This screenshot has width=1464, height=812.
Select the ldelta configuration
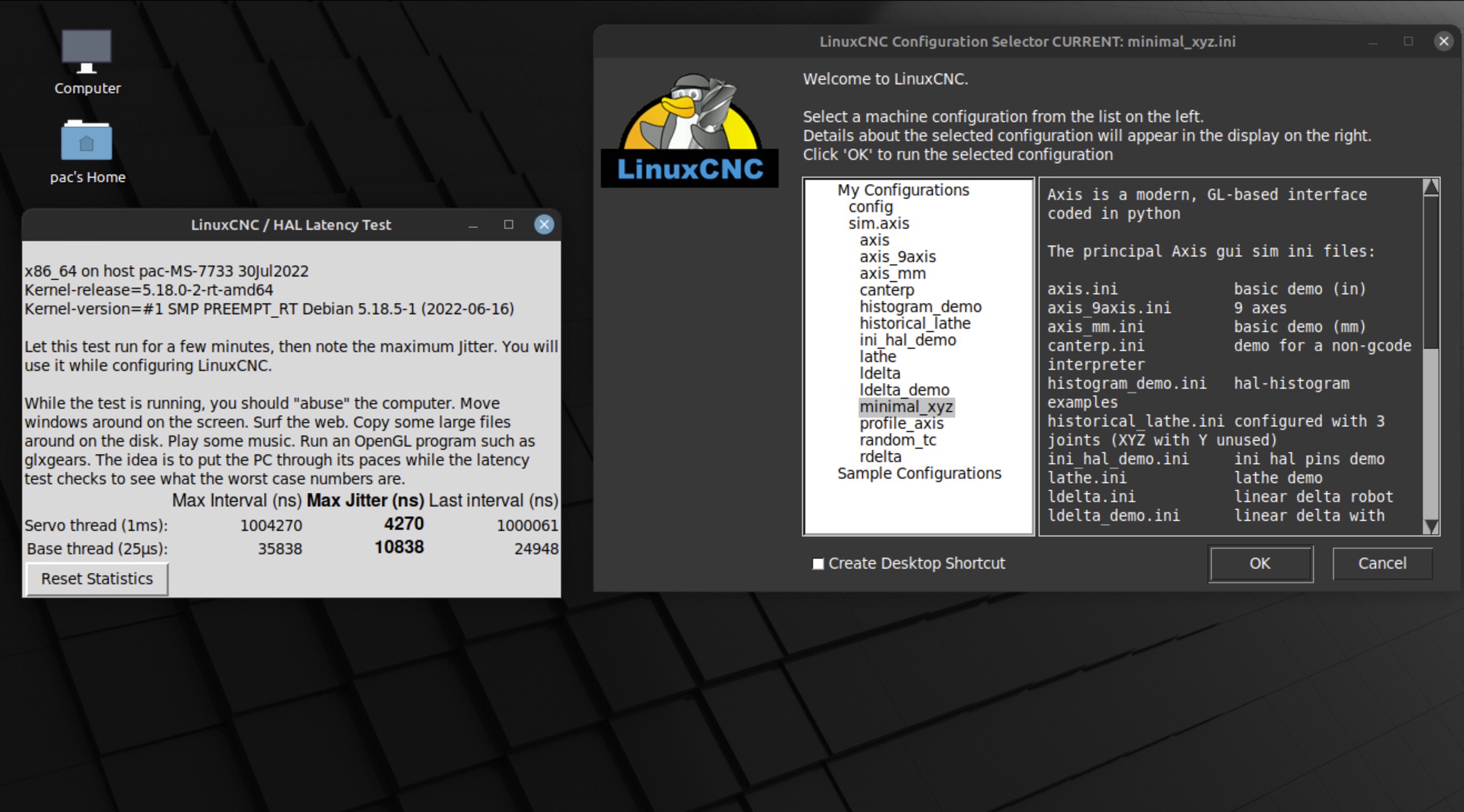click(x=880, y=373)
